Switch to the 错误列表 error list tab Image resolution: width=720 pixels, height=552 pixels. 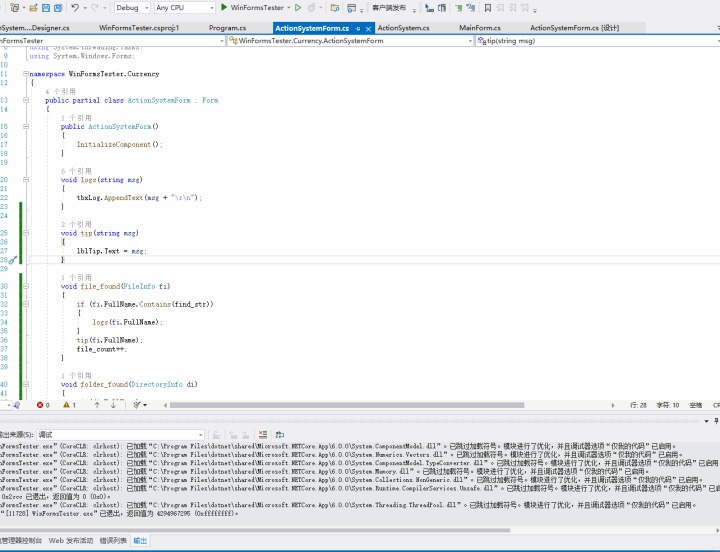(113, 541)
